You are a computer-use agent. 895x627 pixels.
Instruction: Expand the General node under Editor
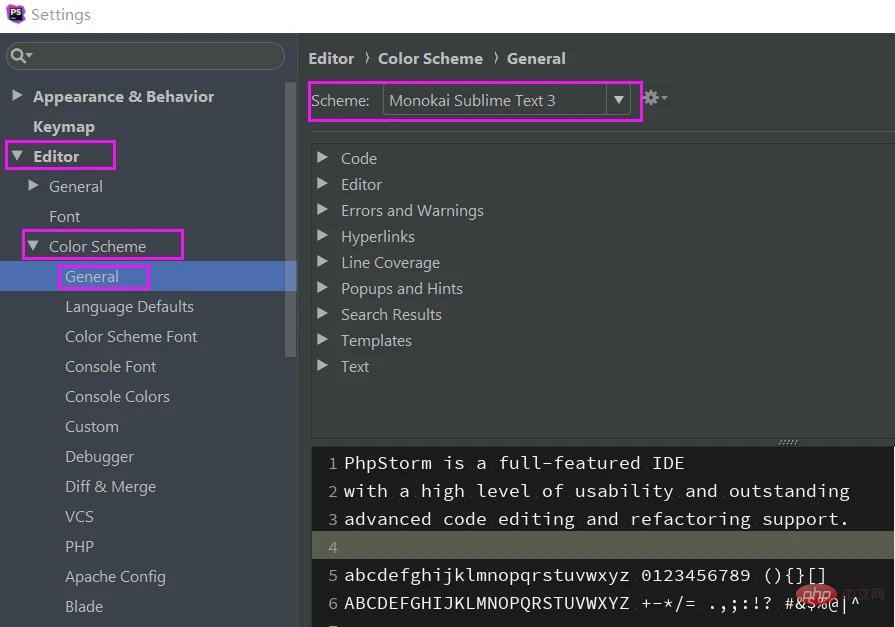coord(34,186)
